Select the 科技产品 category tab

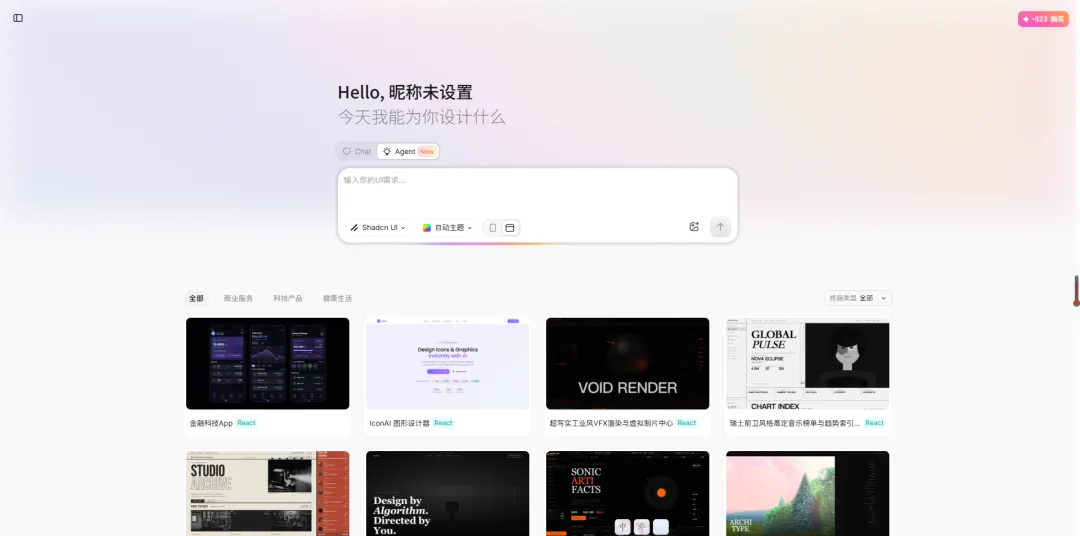pyautogui.click(x=288, y=298)
